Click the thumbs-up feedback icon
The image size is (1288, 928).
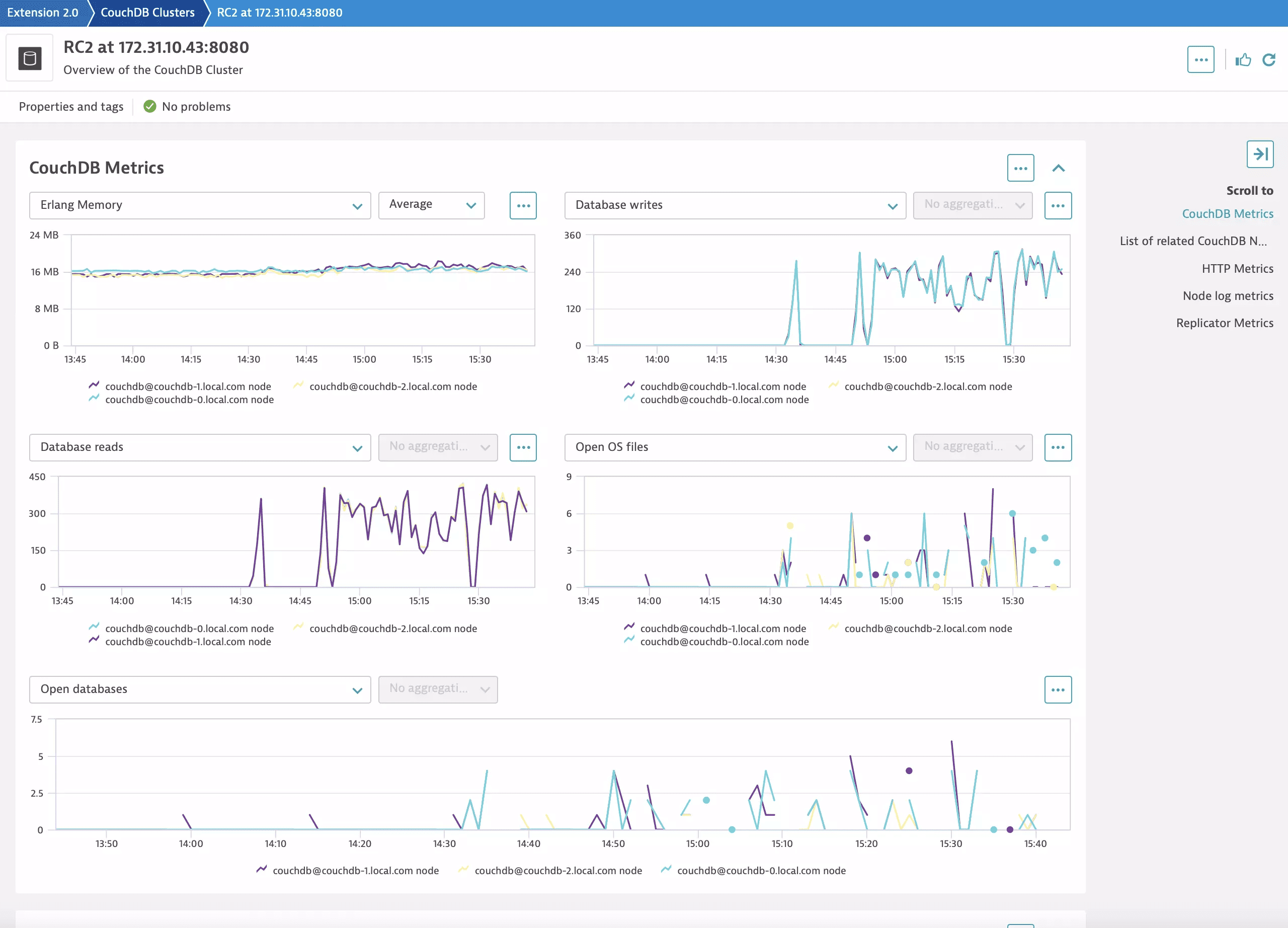point(1243,59)
